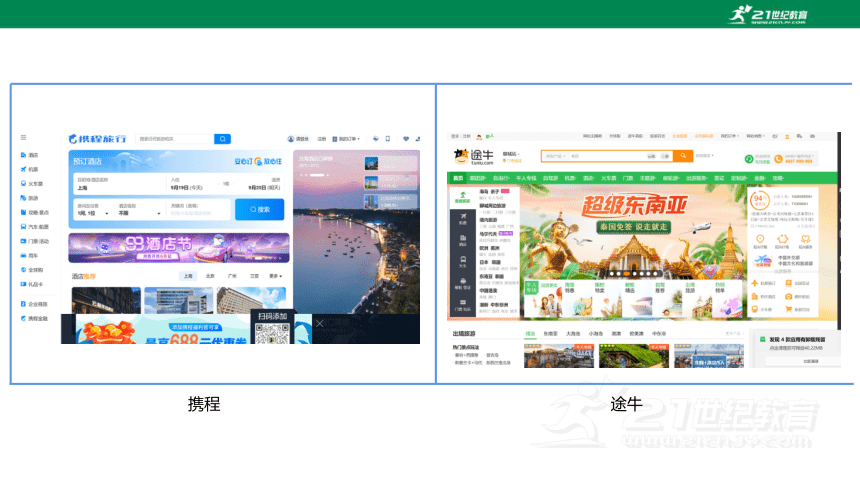The width and height of the screenshot is (860, 484).
Task: Click Tuniu orange phone hotline icon
Action: tap(778, 159)
